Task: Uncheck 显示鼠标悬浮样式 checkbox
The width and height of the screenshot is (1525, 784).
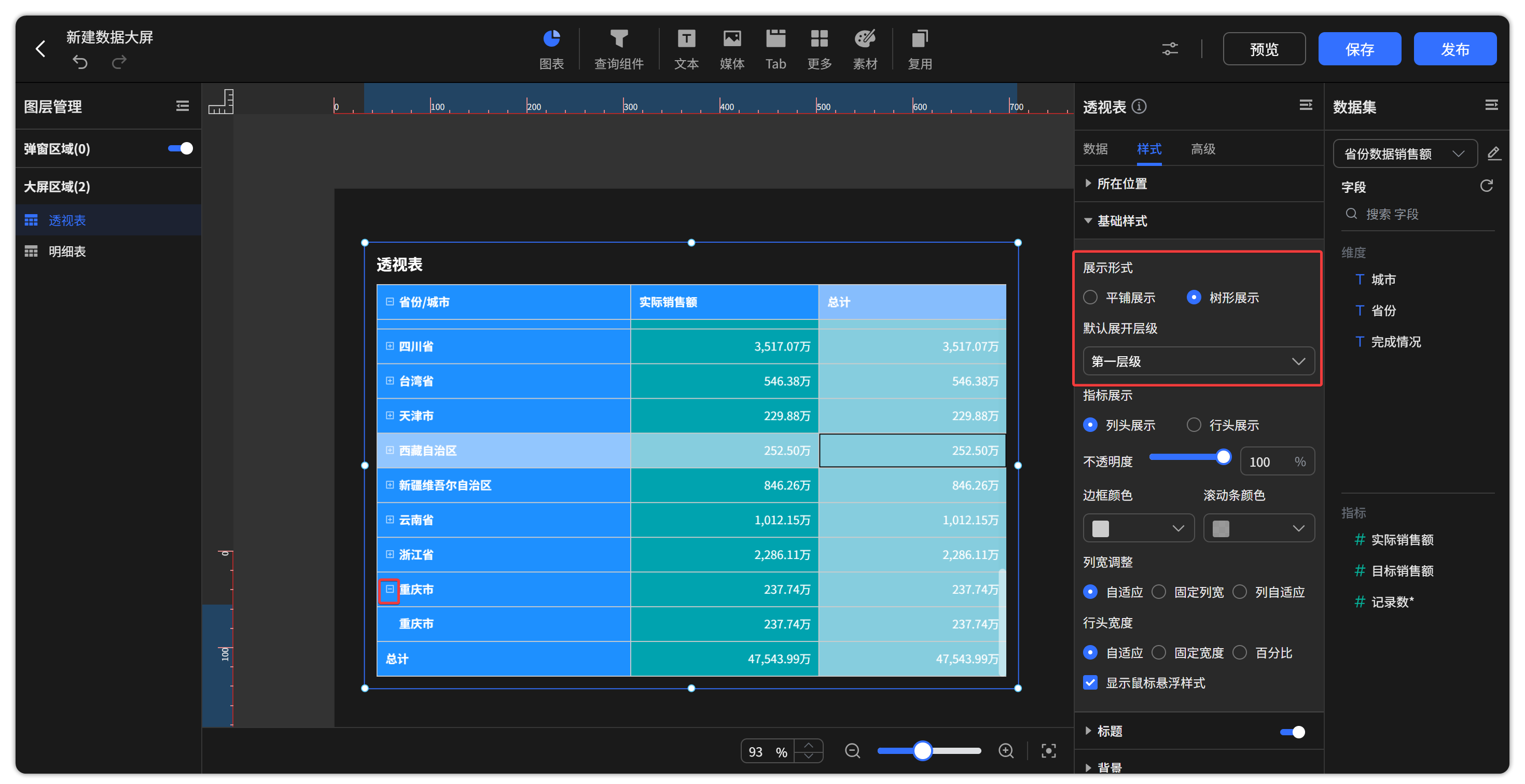Action: pyautogui.click(x=1090, y=682)
